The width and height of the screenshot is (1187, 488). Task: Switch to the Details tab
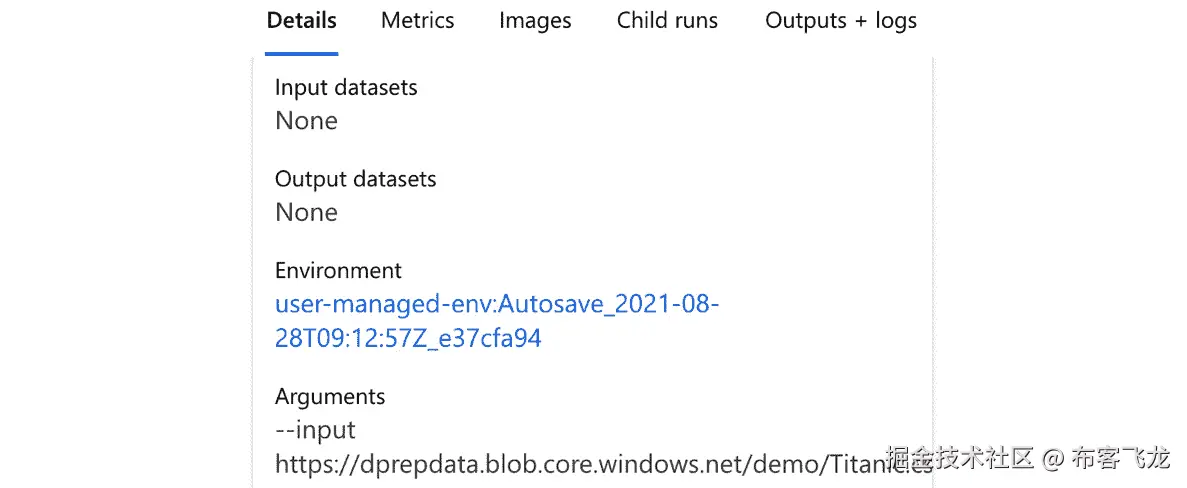pos(301,21)
